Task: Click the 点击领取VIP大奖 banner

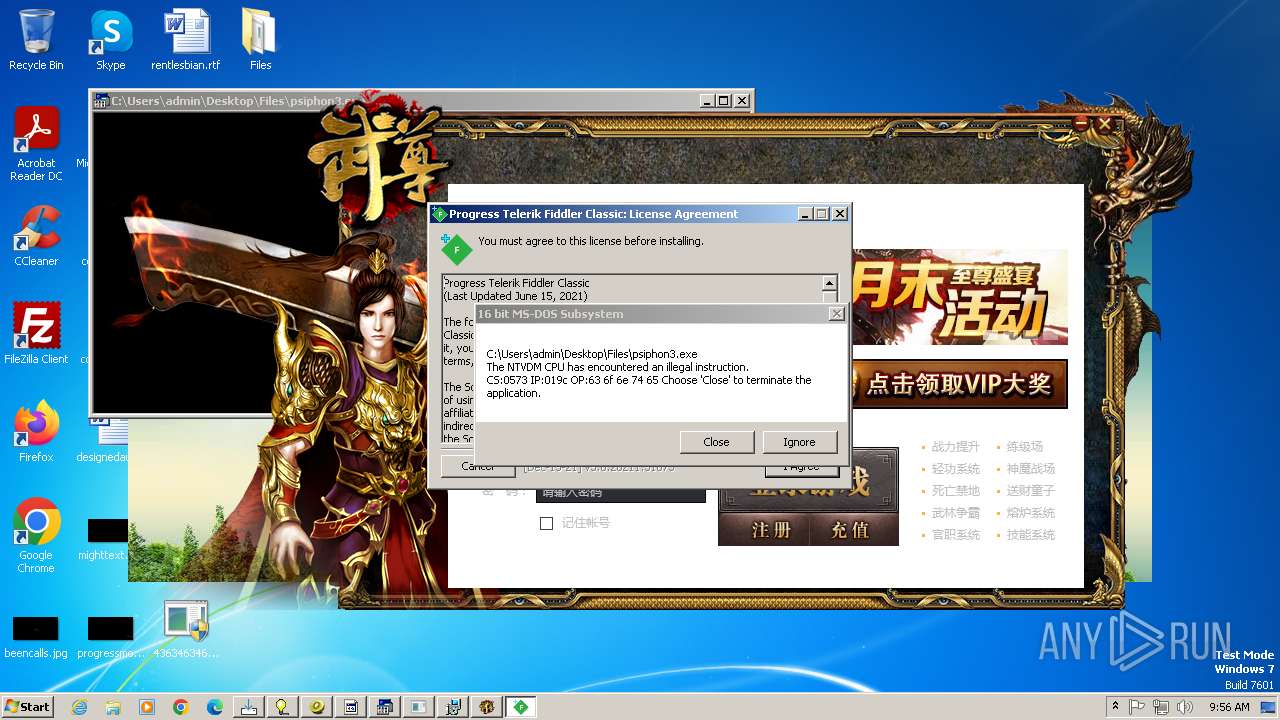Action: coord(958,385)
